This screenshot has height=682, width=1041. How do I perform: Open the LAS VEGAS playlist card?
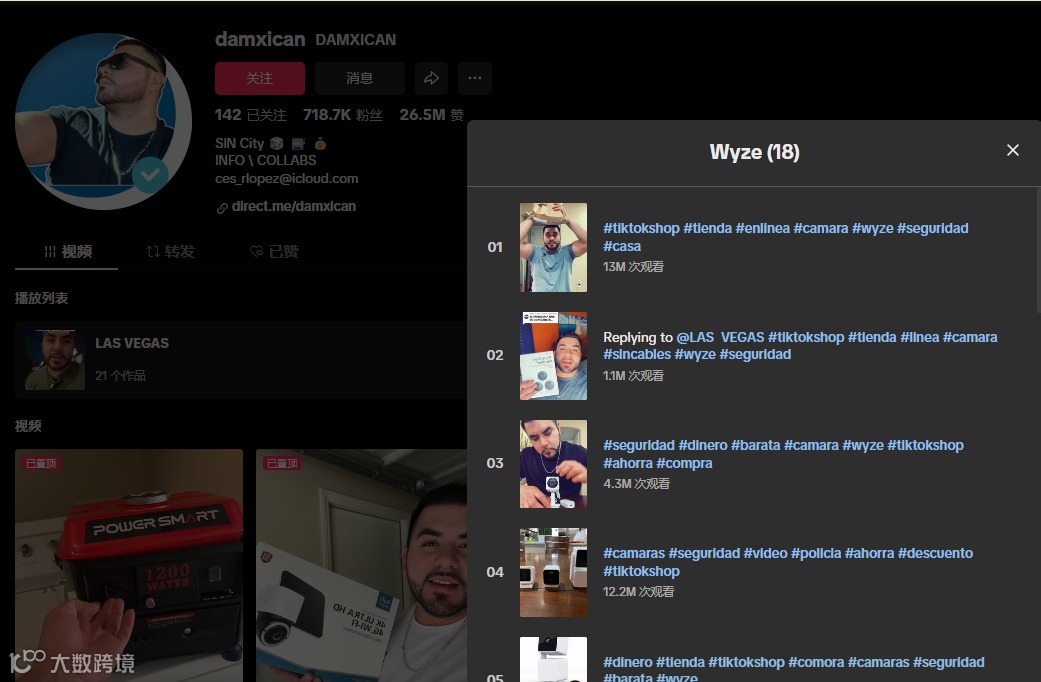click(x=240, y=359)
